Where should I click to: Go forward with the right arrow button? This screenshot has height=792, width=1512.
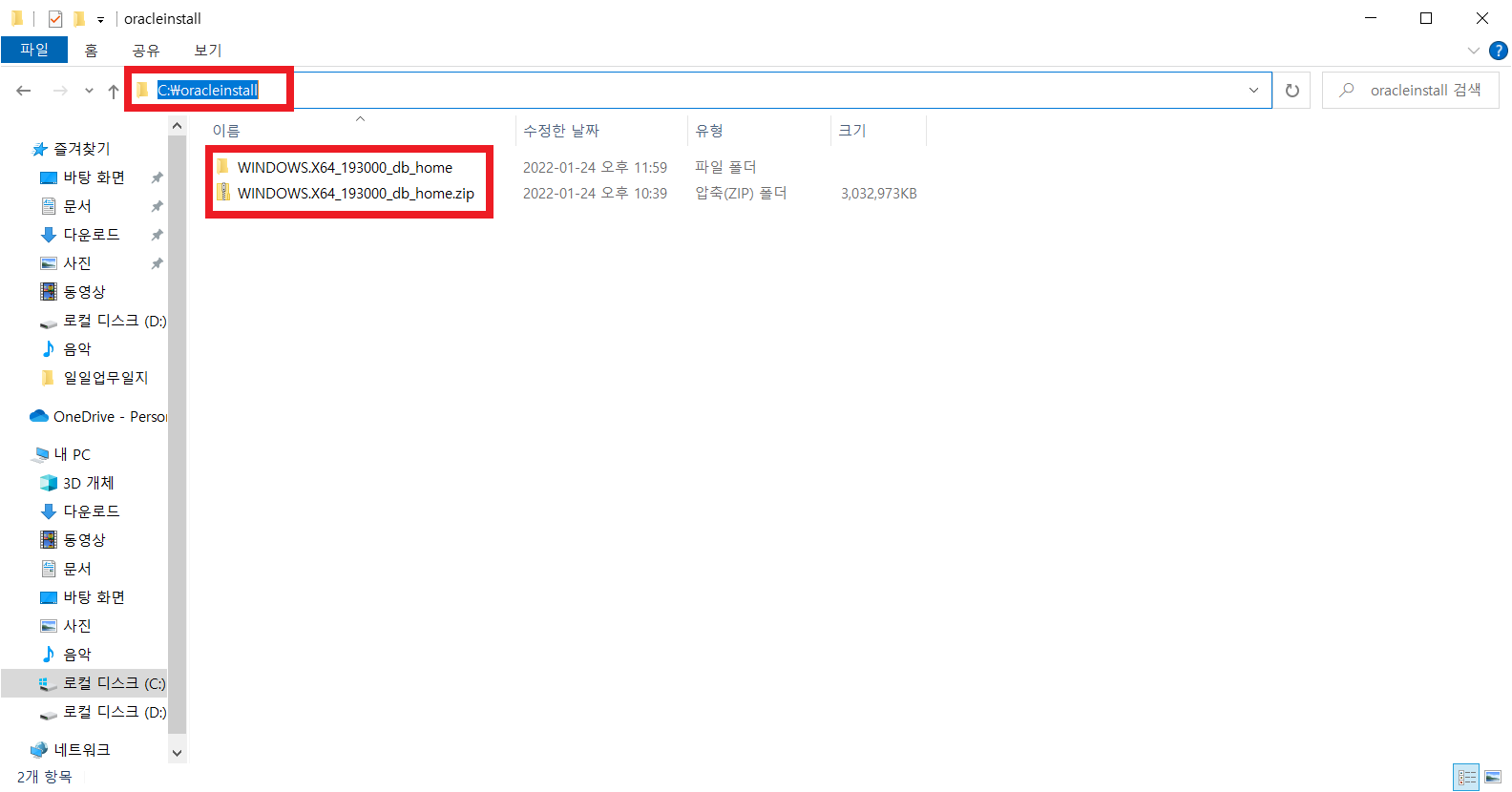(x=60, y=91)
